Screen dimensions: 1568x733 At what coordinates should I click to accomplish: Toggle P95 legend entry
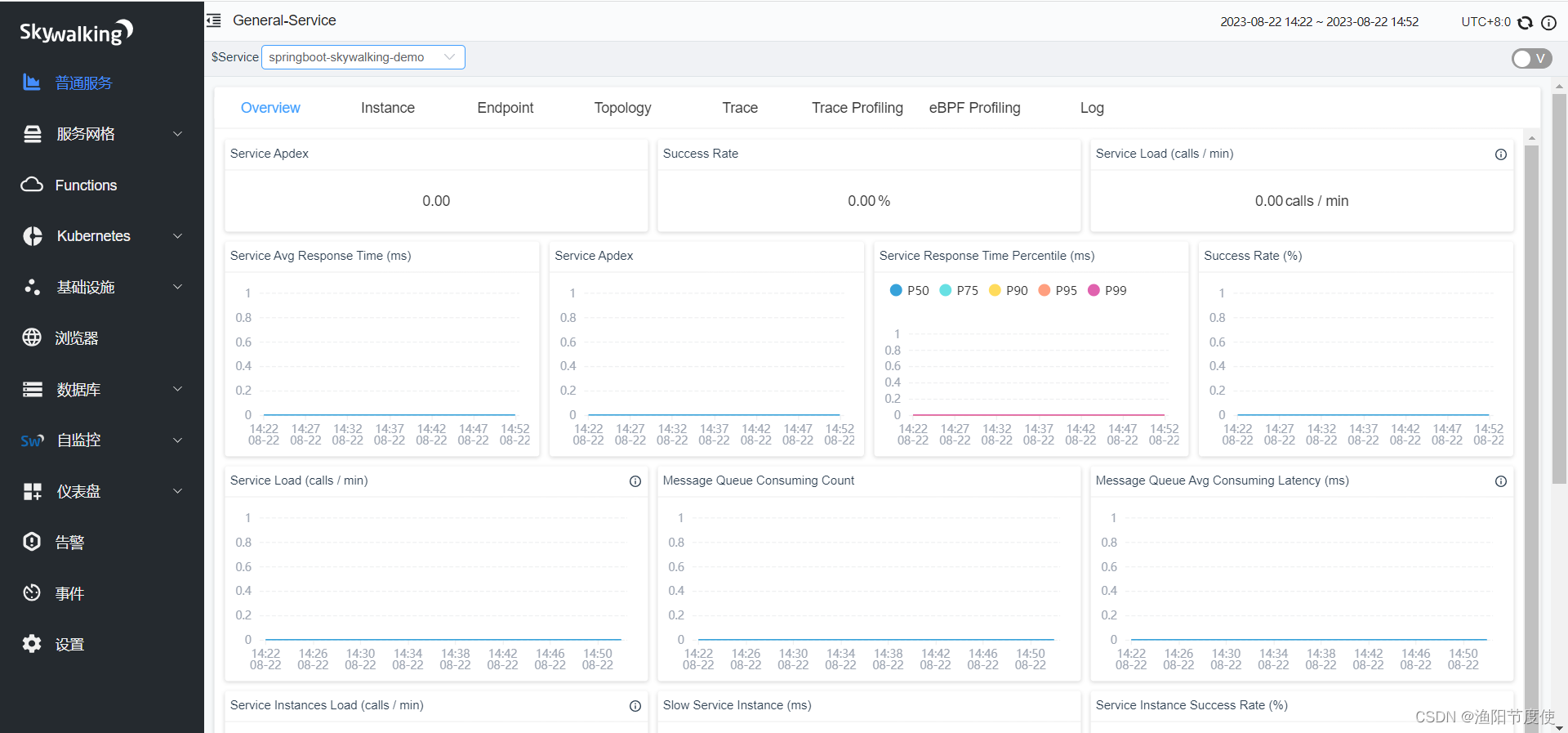point(1058,290)
